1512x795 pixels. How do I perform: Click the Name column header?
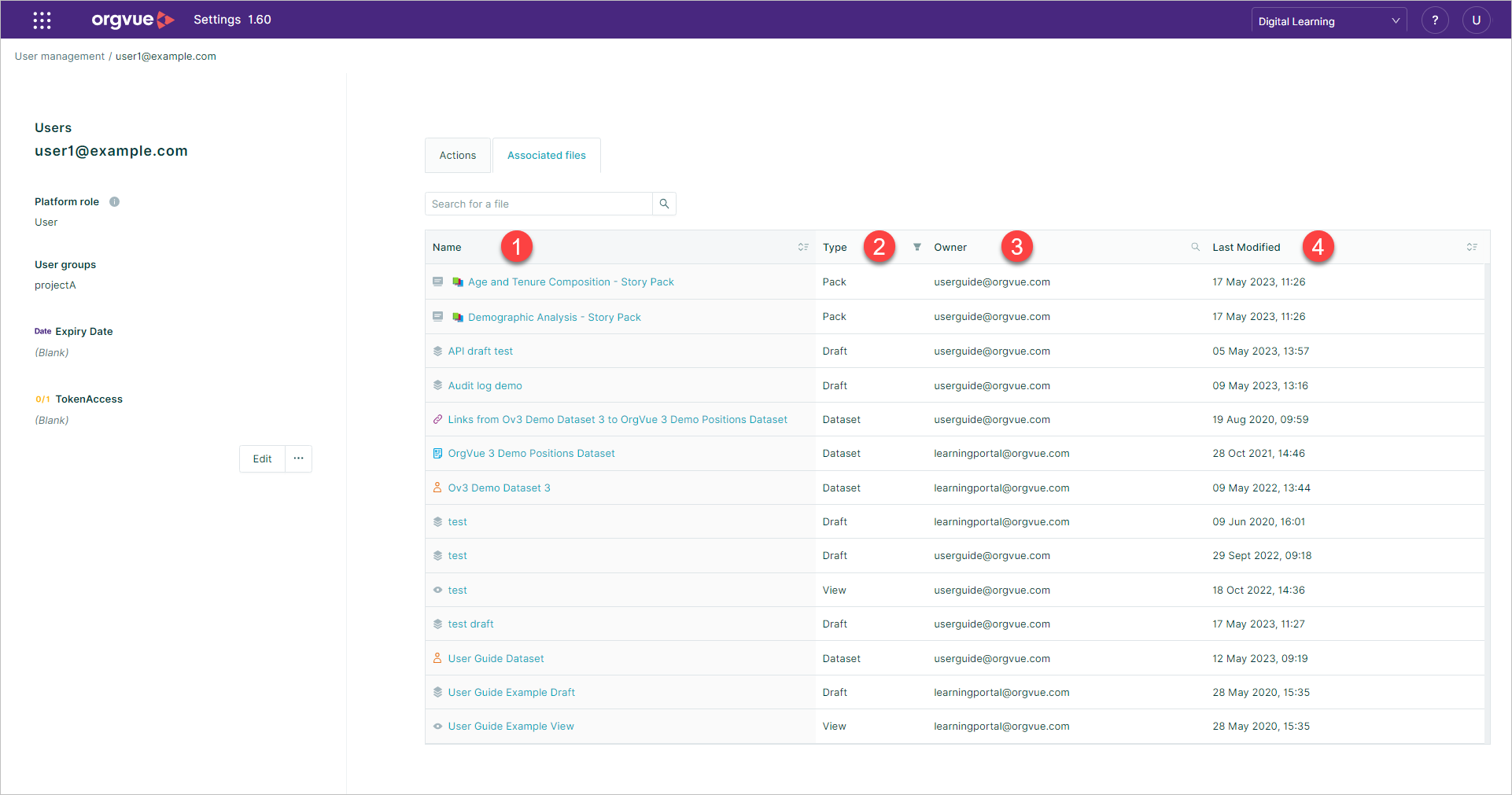click(447, 247)
